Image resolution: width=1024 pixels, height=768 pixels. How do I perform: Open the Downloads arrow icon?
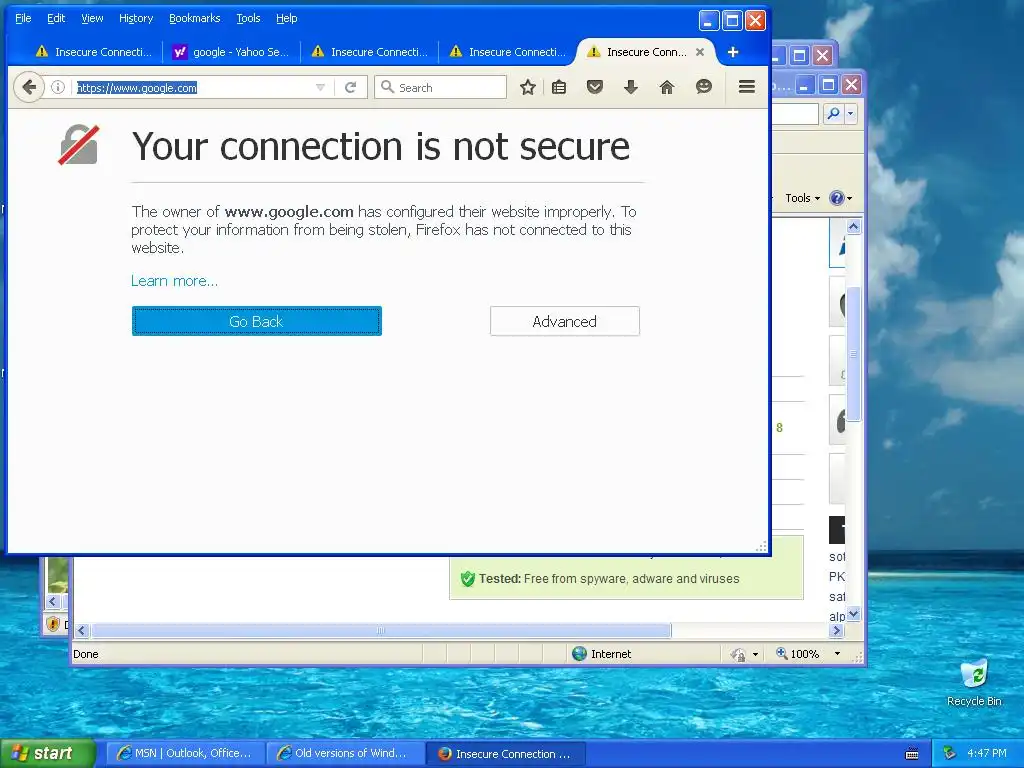click(x=630, y=87)
